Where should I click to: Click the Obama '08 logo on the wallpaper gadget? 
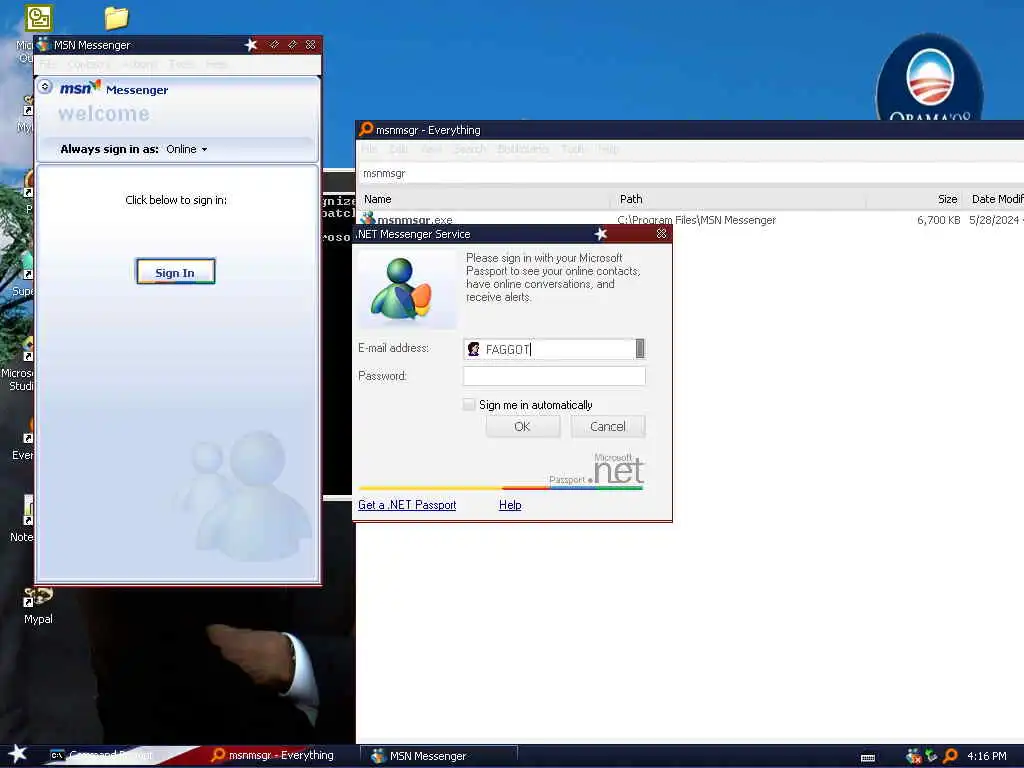(929, 77)
